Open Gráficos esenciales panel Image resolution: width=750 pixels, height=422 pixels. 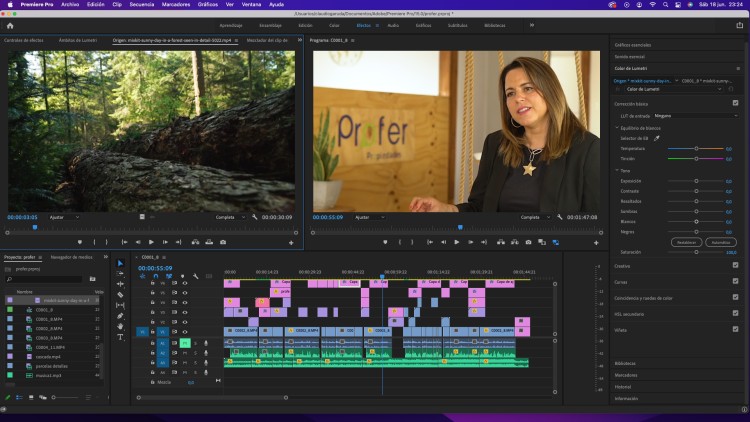pyautogui.click(x=633, y=45)
